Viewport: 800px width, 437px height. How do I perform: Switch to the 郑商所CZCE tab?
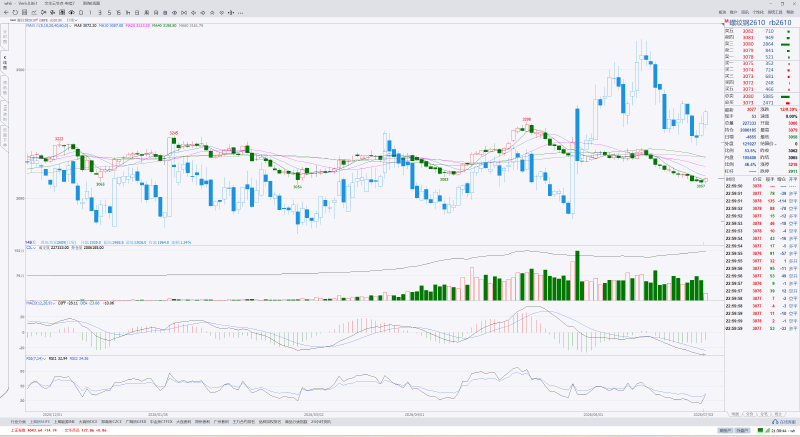[112, 422]
